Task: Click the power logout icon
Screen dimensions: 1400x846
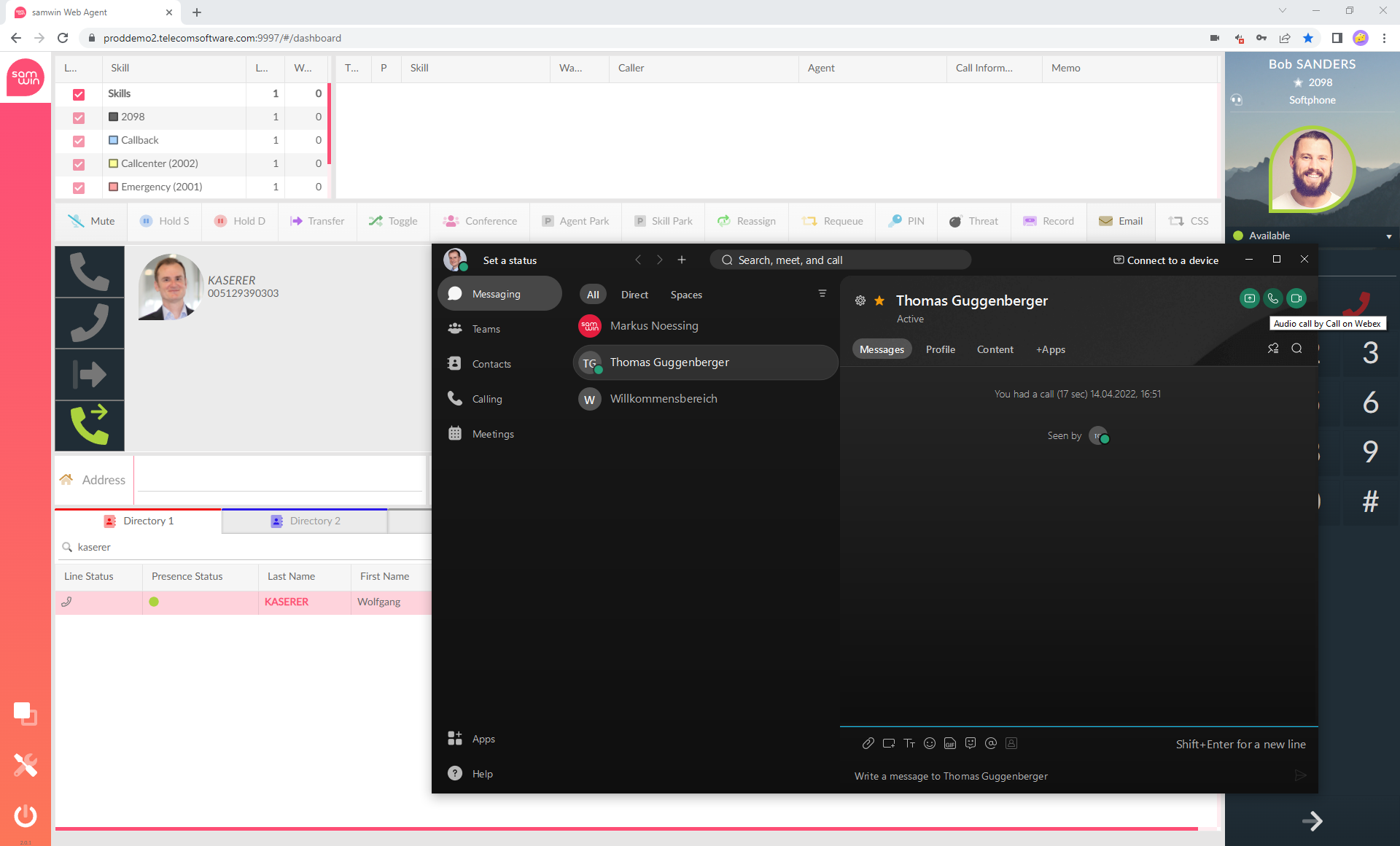Action: click(x=26, y=815)
